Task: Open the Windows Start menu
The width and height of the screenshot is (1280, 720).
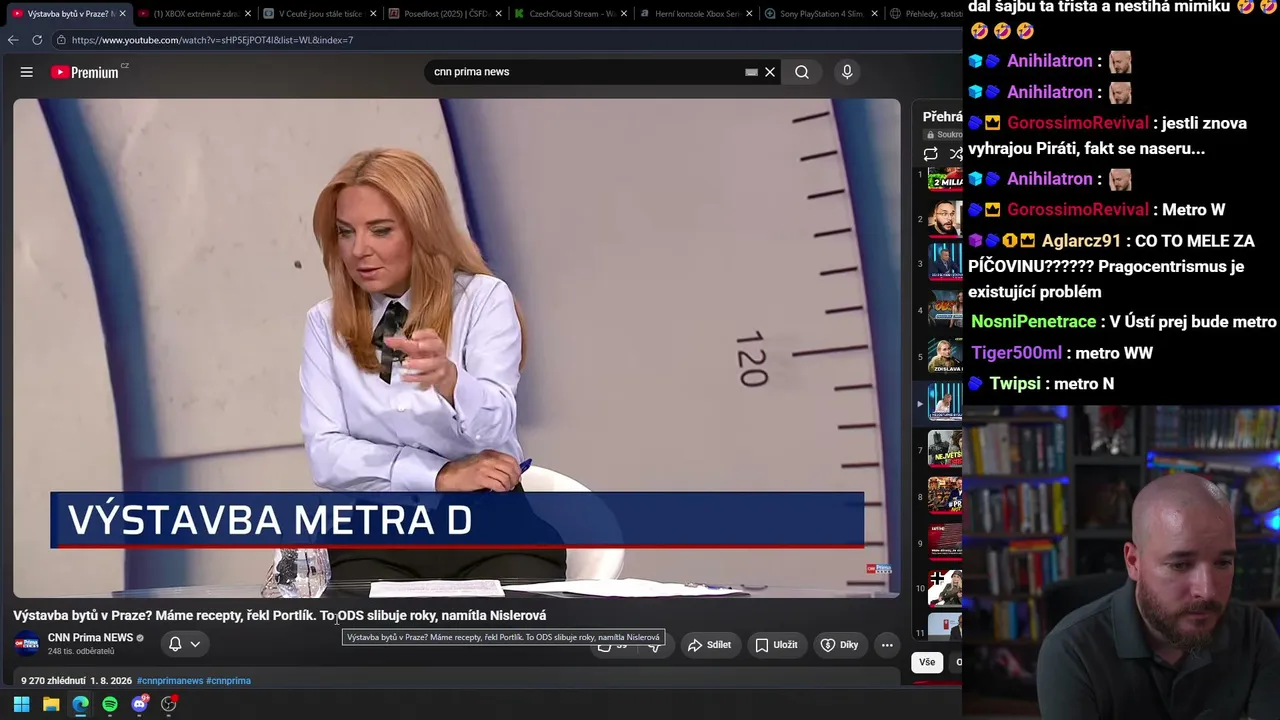Action: [21, 704]
